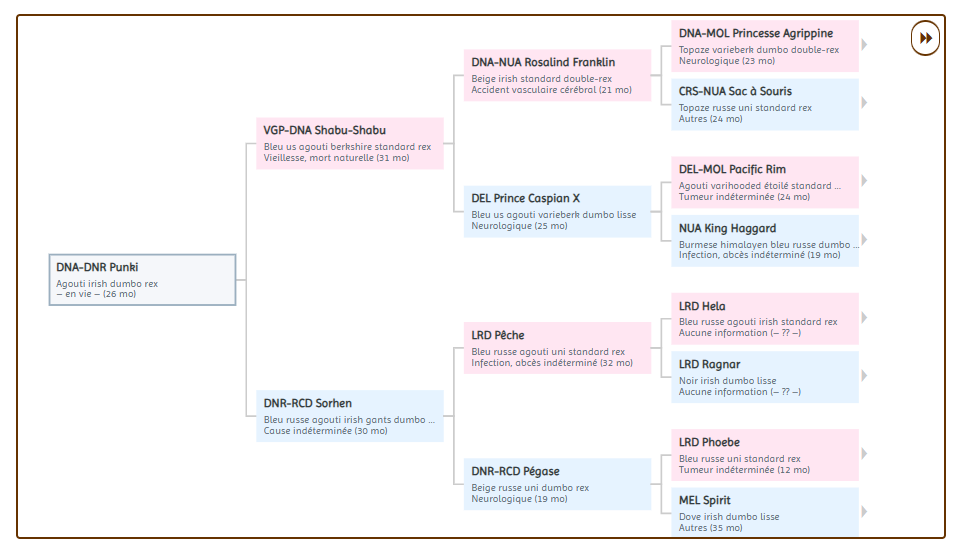Select the root node DNA-DNR Punki
Image resolution: width=960 pixels, height=546 pixels.
click(142, 279)
